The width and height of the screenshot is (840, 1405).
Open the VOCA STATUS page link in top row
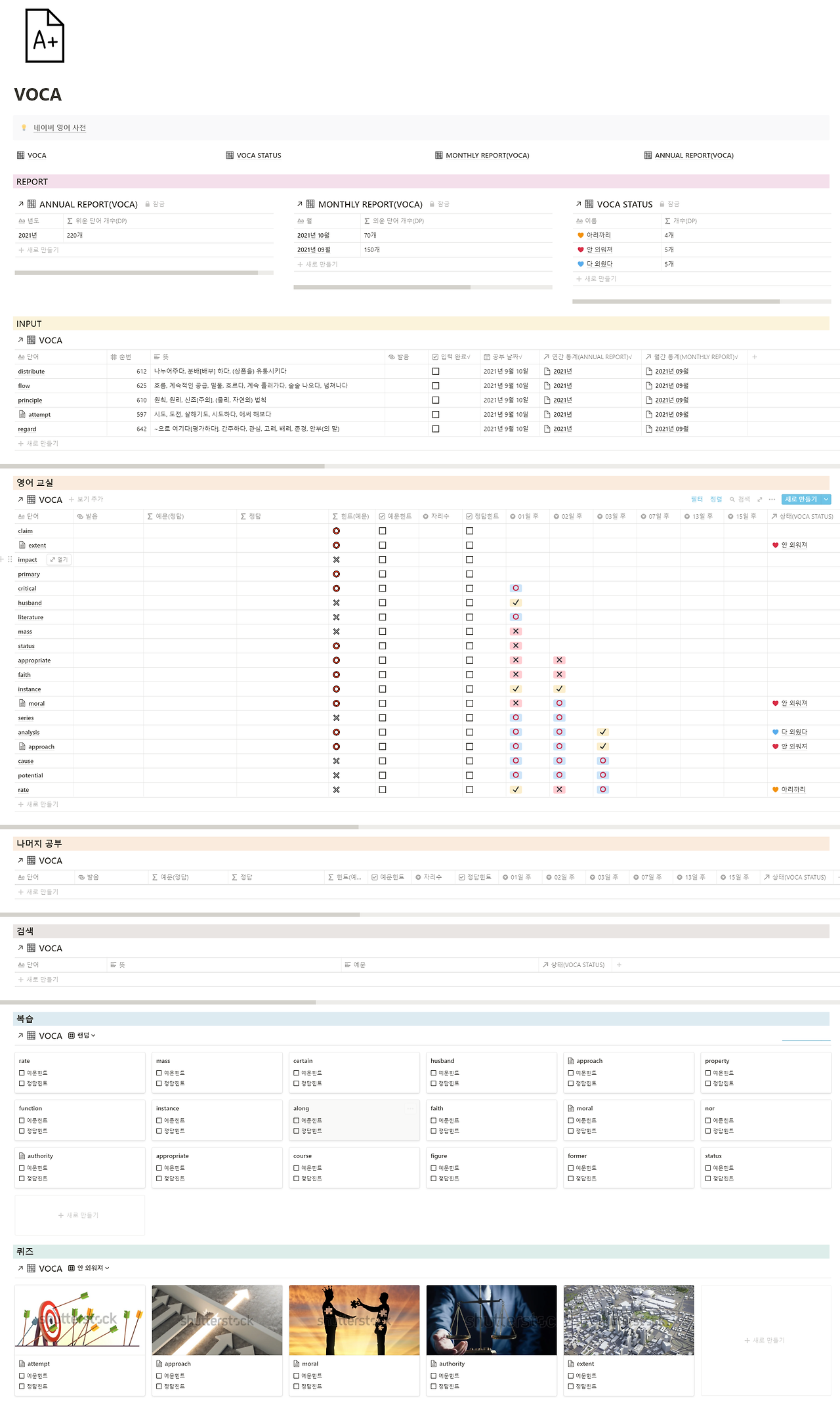253,156
